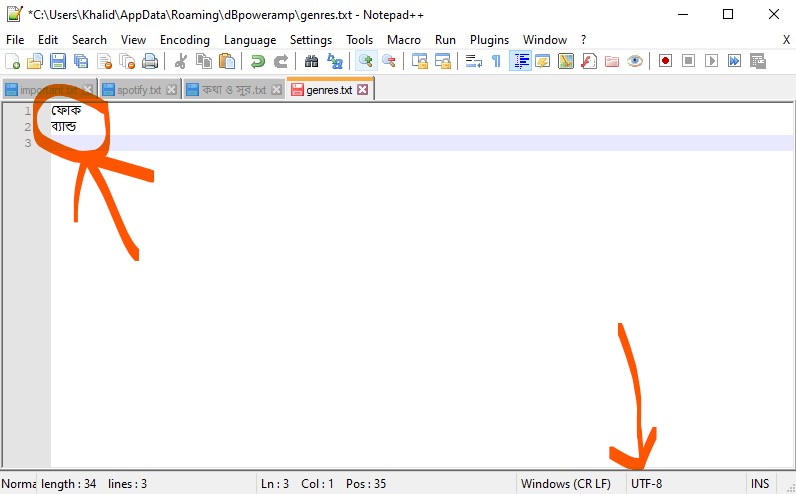Click the Print icon in the toolbar
The height and width of the screenshot is (494, 796).
click(150, 61)
